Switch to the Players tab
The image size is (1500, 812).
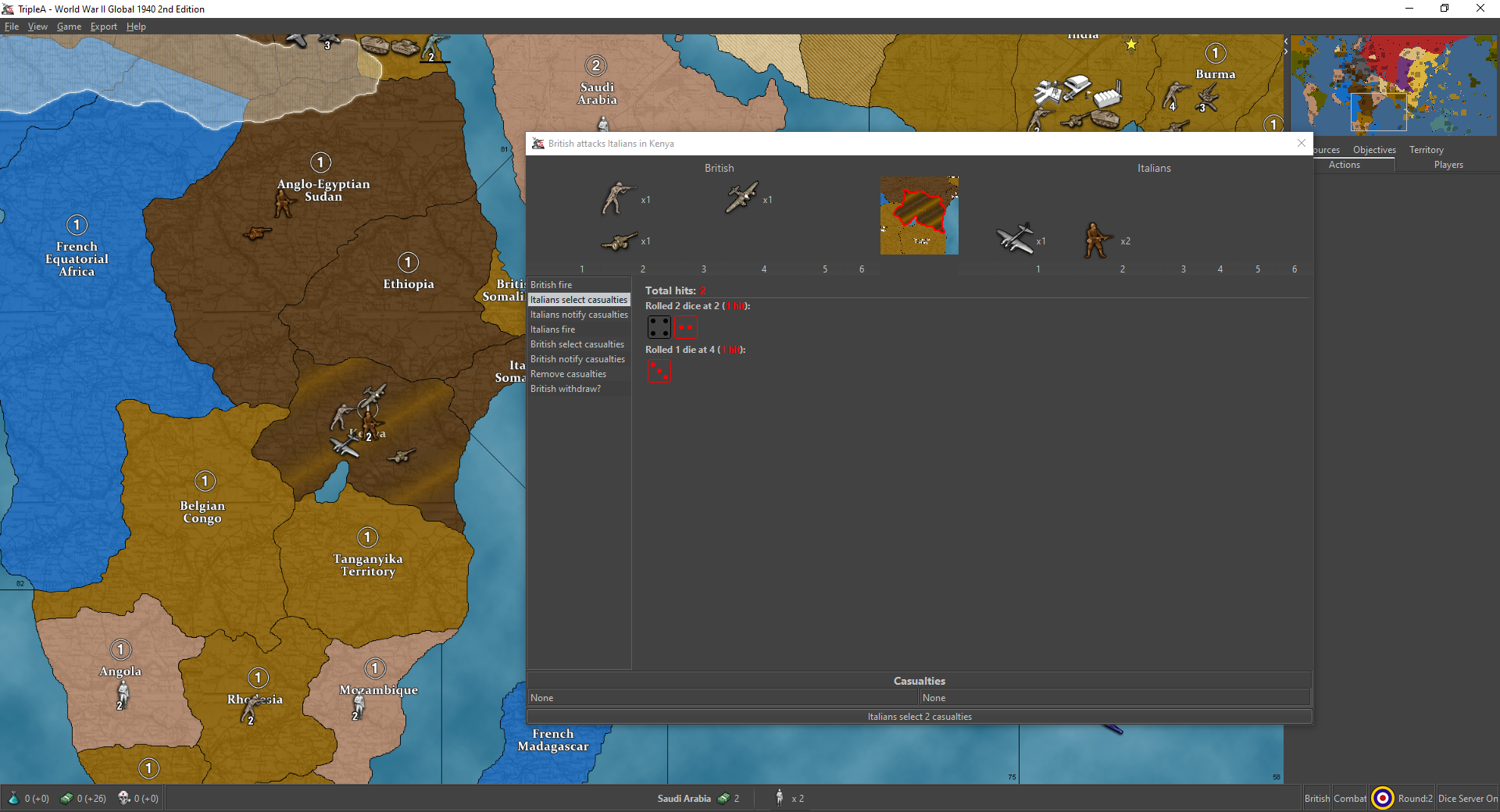(x=1448, y=165)
